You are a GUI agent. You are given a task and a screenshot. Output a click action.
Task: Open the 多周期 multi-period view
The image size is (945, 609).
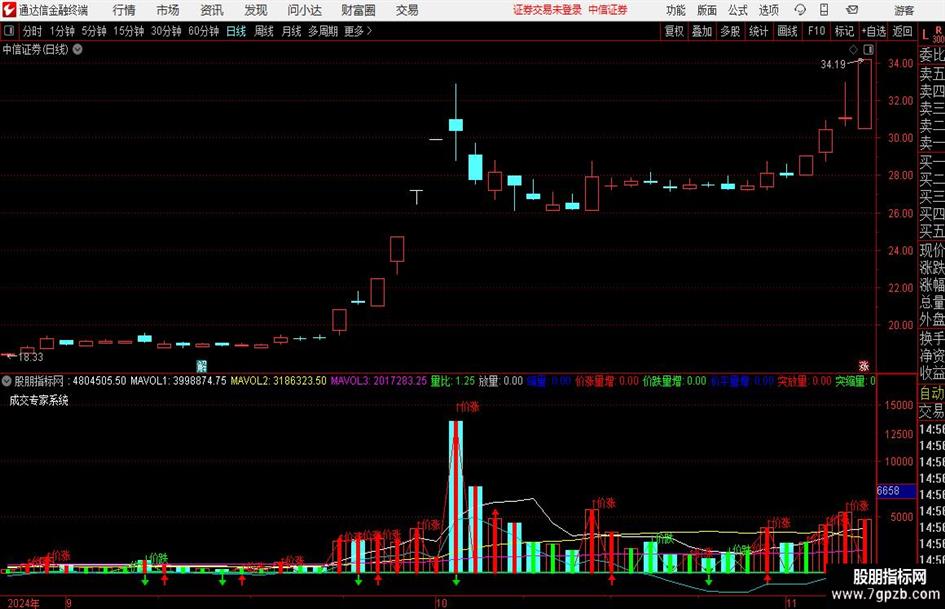click(323, 31)
